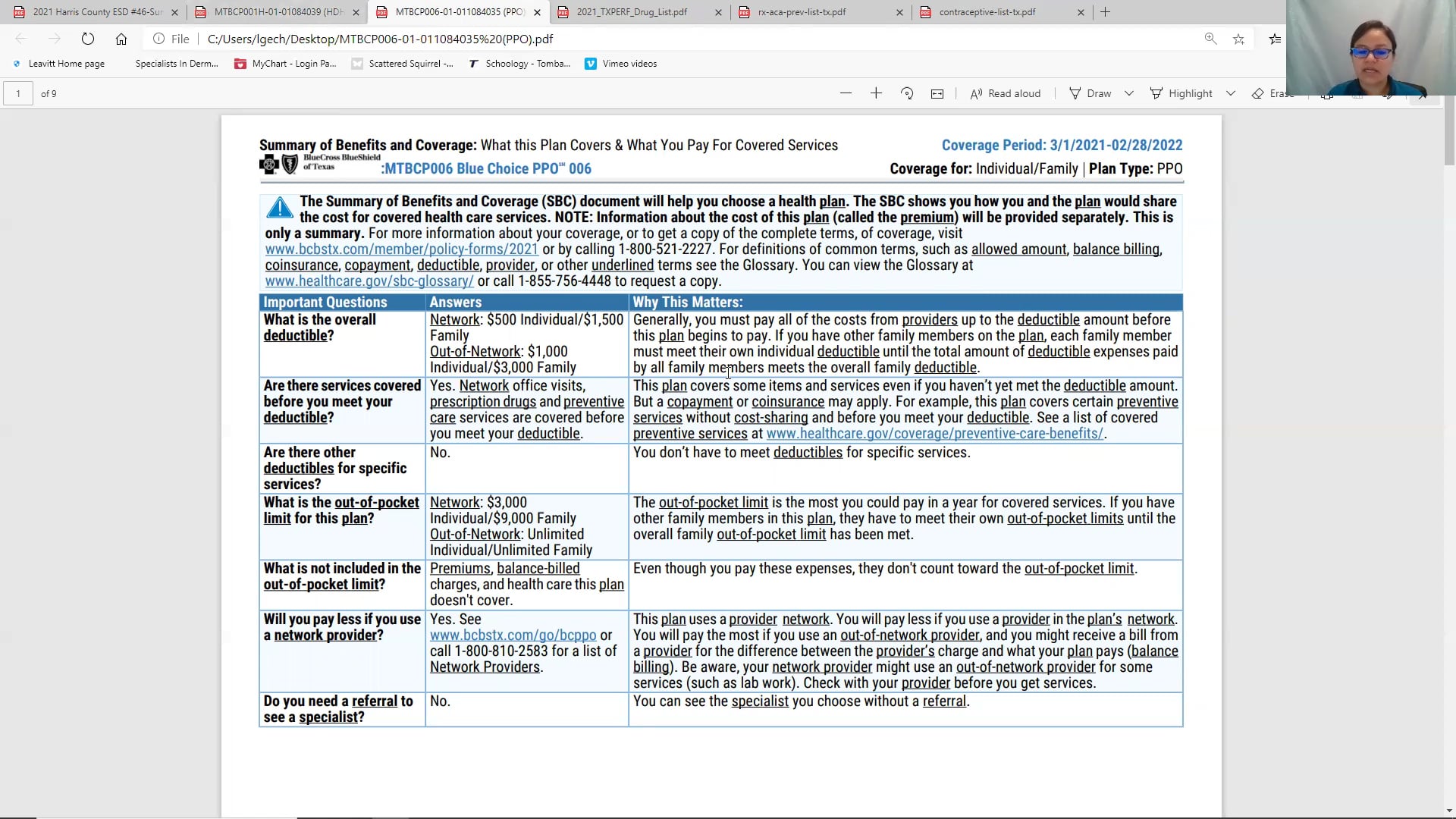Zoom in on the PDF document

tap(876, 93)
